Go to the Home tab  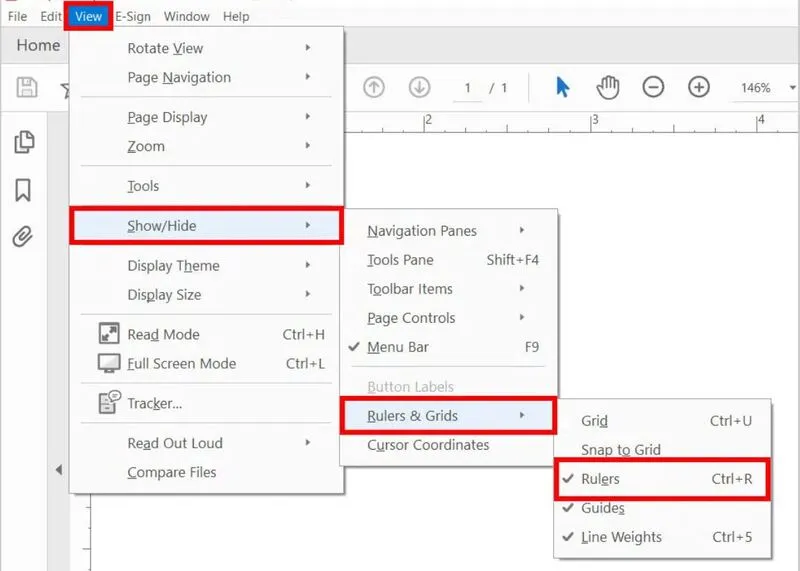click(x=38, y=45)
